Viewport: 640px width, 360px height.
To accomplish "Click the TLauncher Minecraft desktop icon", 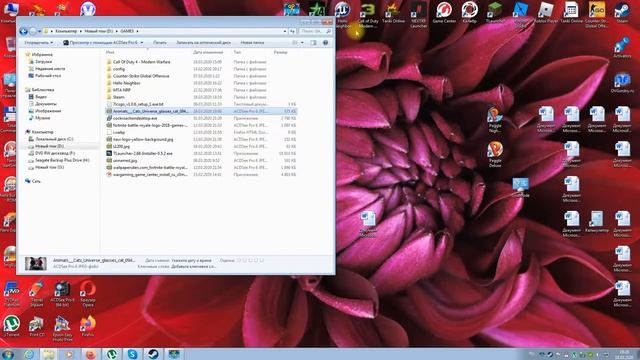I will point(495,13).
